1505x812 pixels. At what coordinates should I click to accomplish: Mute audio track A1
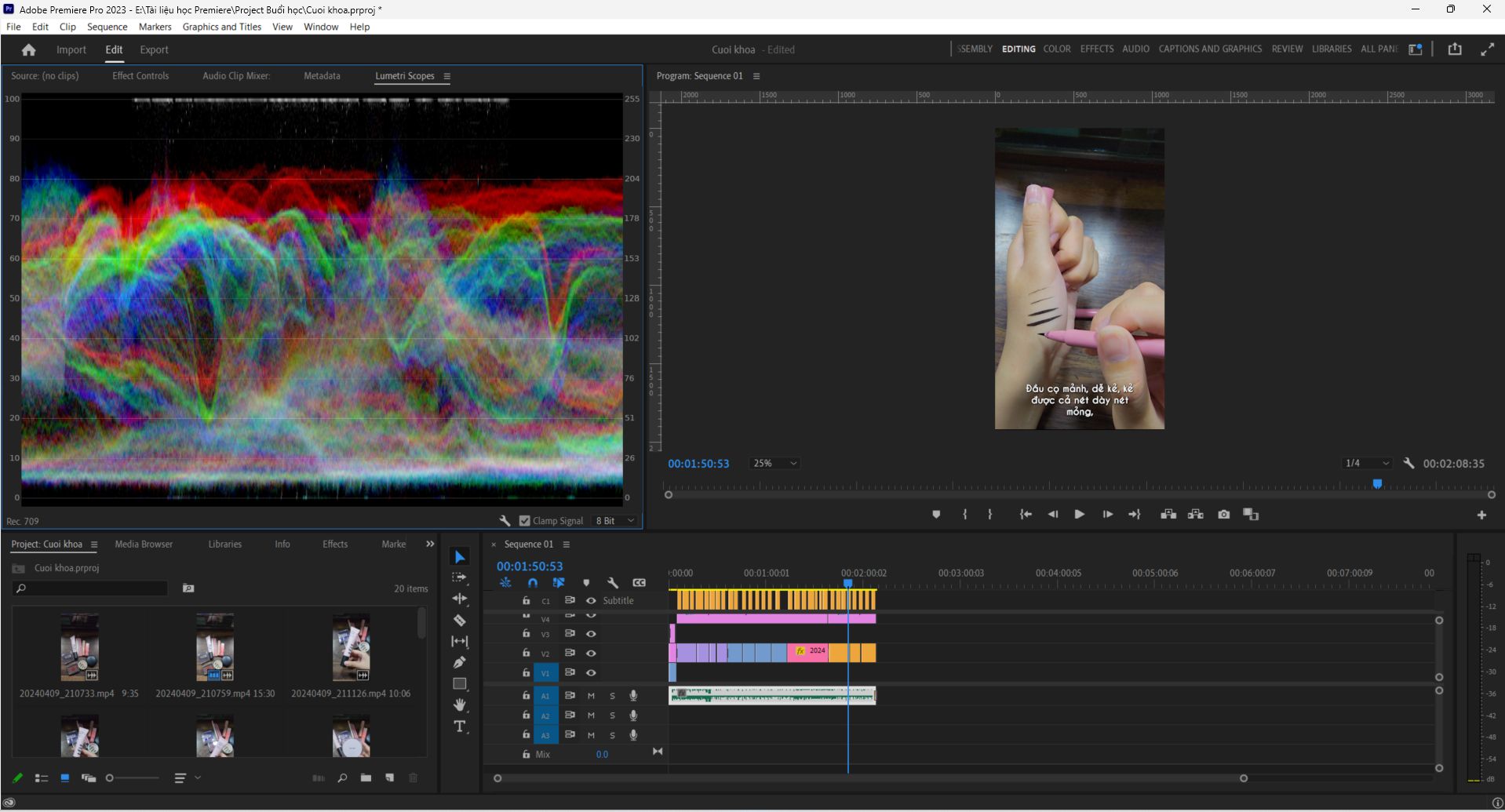[591, 696]
